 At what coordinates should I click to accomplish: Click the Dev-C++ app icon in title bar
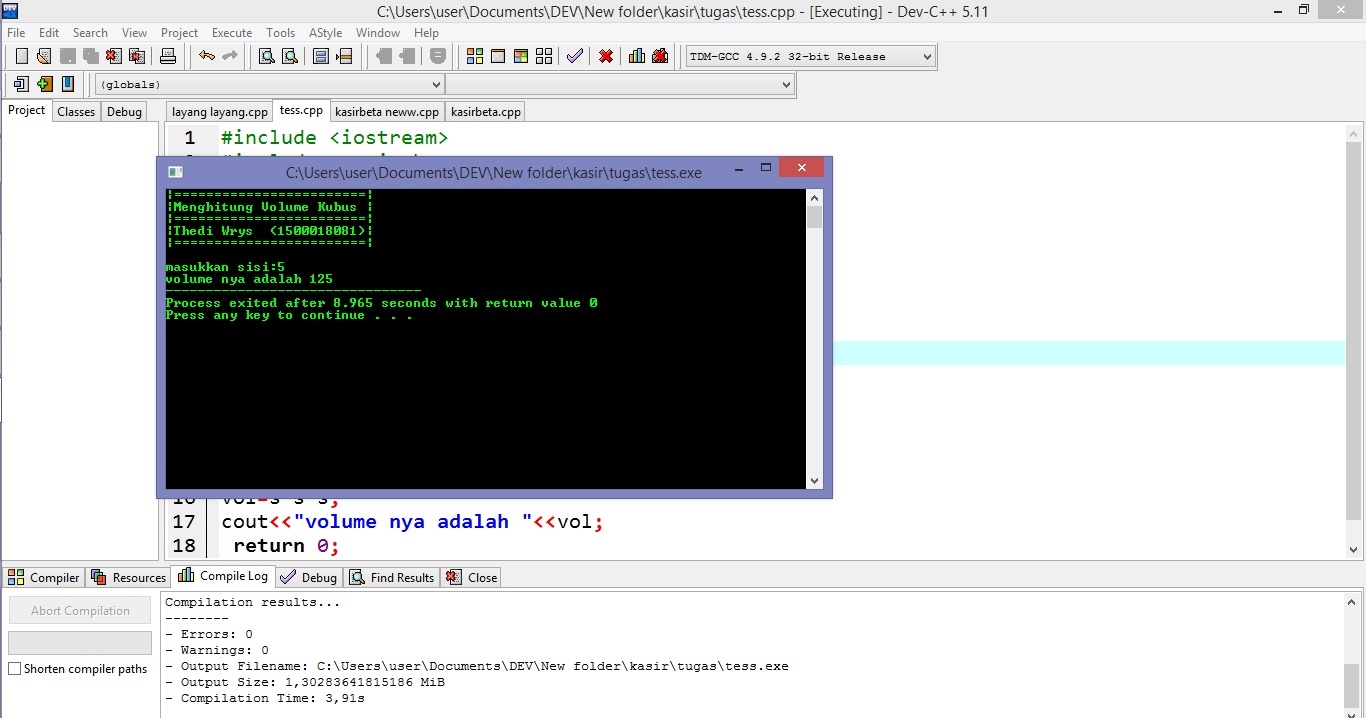click(x=10, y=10)
